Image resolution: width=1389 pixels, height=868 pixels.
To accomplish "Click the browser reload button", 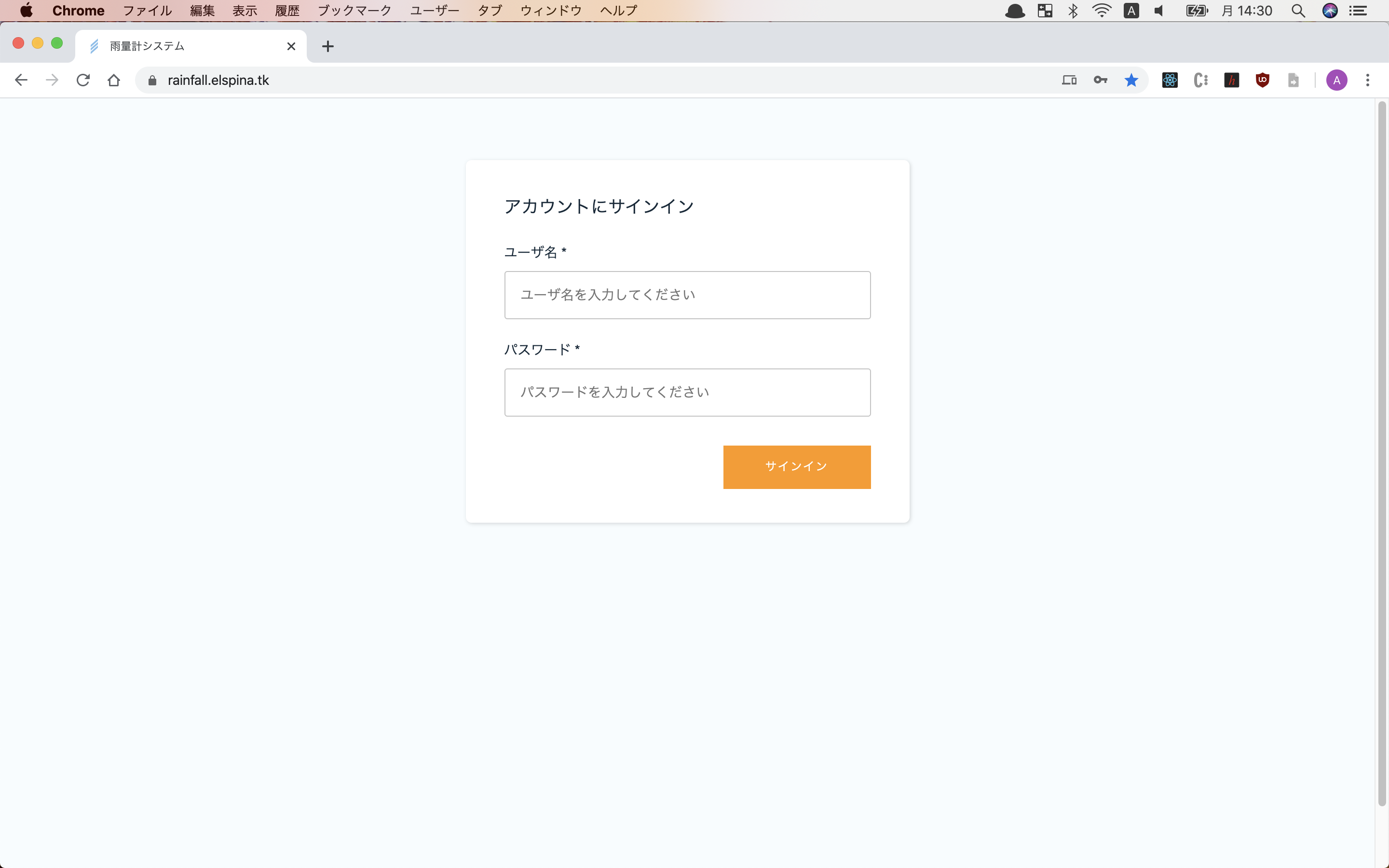I will coord(83,80).
